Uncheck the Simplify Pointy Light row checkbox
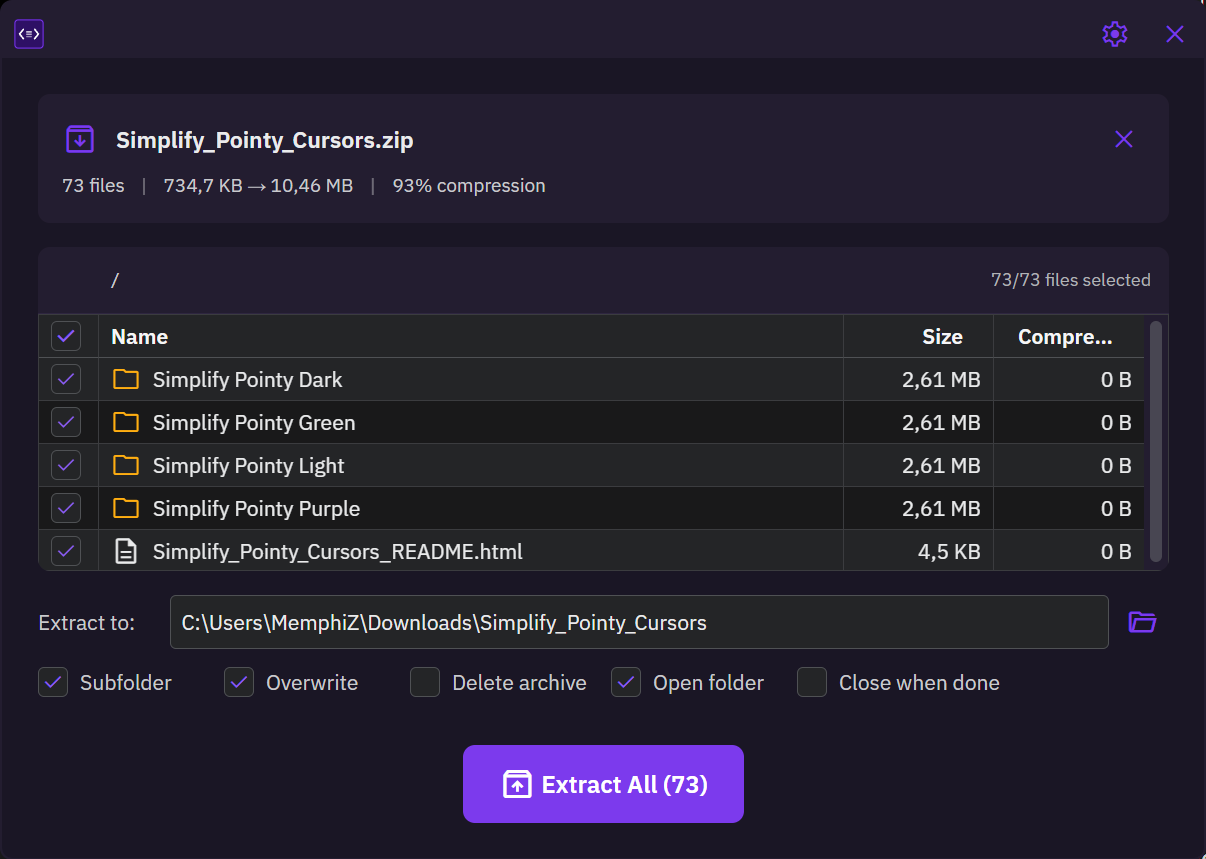Image resolution: width=1206 pixels, height=859 pixels. (66, 465)
